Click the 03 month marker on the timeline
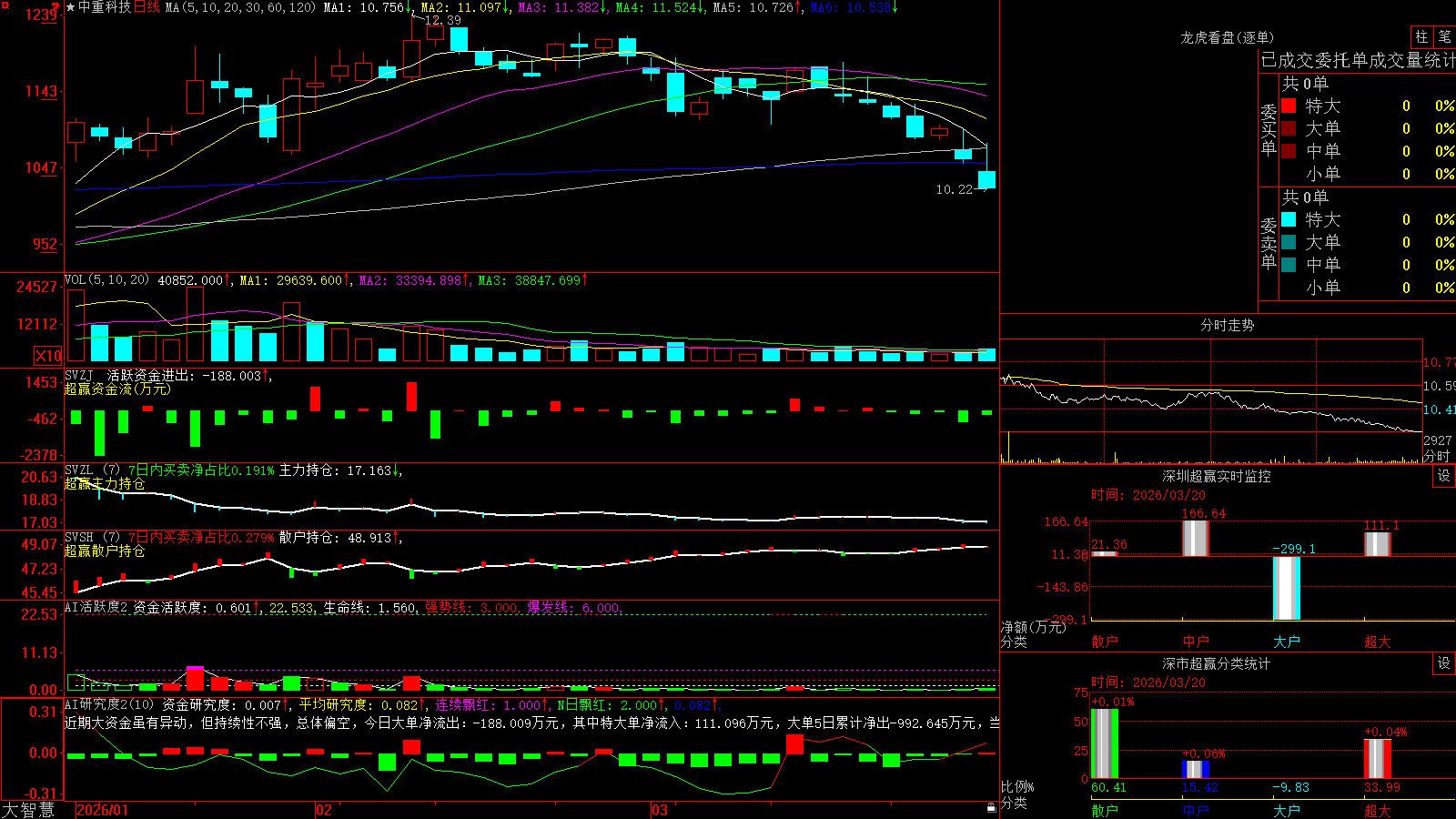 (x=660, y=810)
